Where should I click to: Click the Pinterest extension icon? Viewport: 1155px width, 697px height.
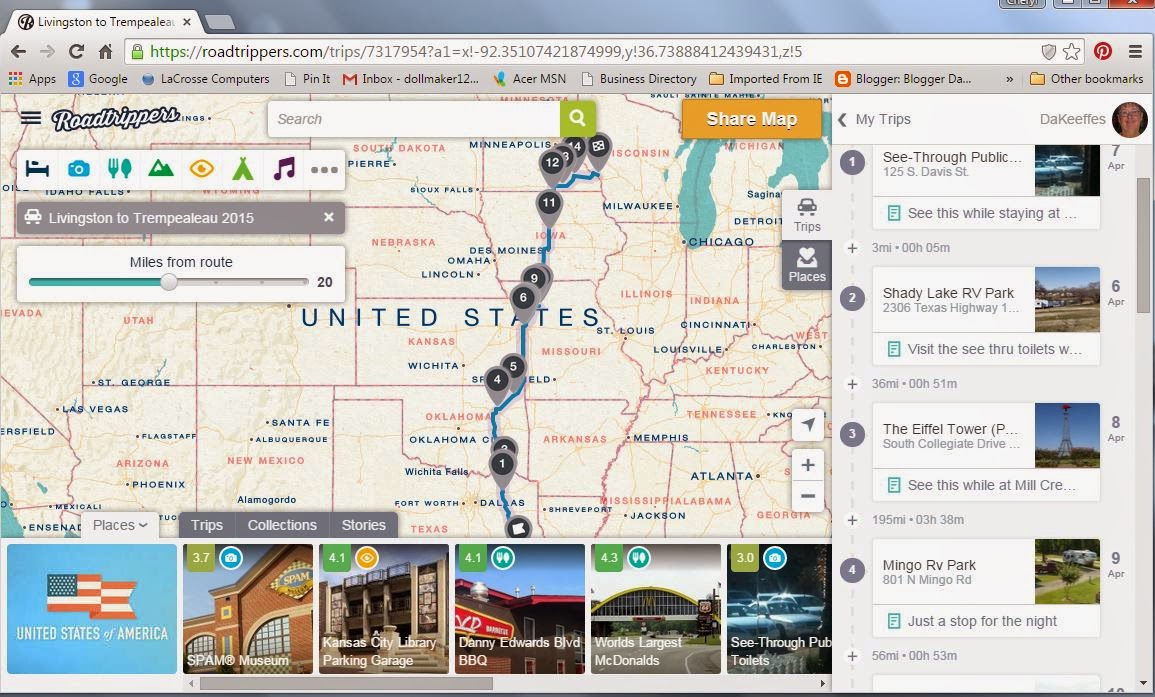click(1102, 51)
